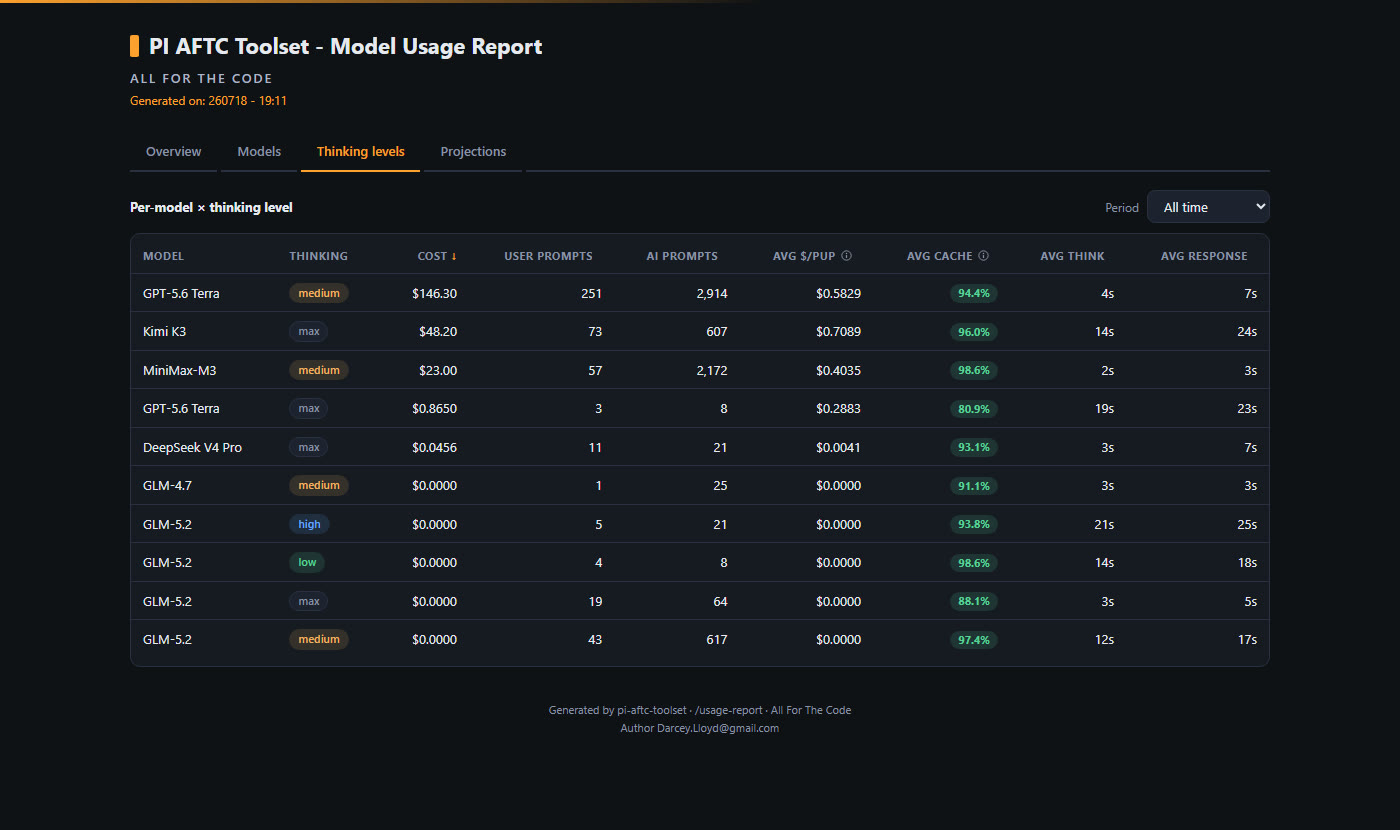Click the COST sort arrow icon
The height and width of the screenshot is (830, 1400).
coord(454,256)
